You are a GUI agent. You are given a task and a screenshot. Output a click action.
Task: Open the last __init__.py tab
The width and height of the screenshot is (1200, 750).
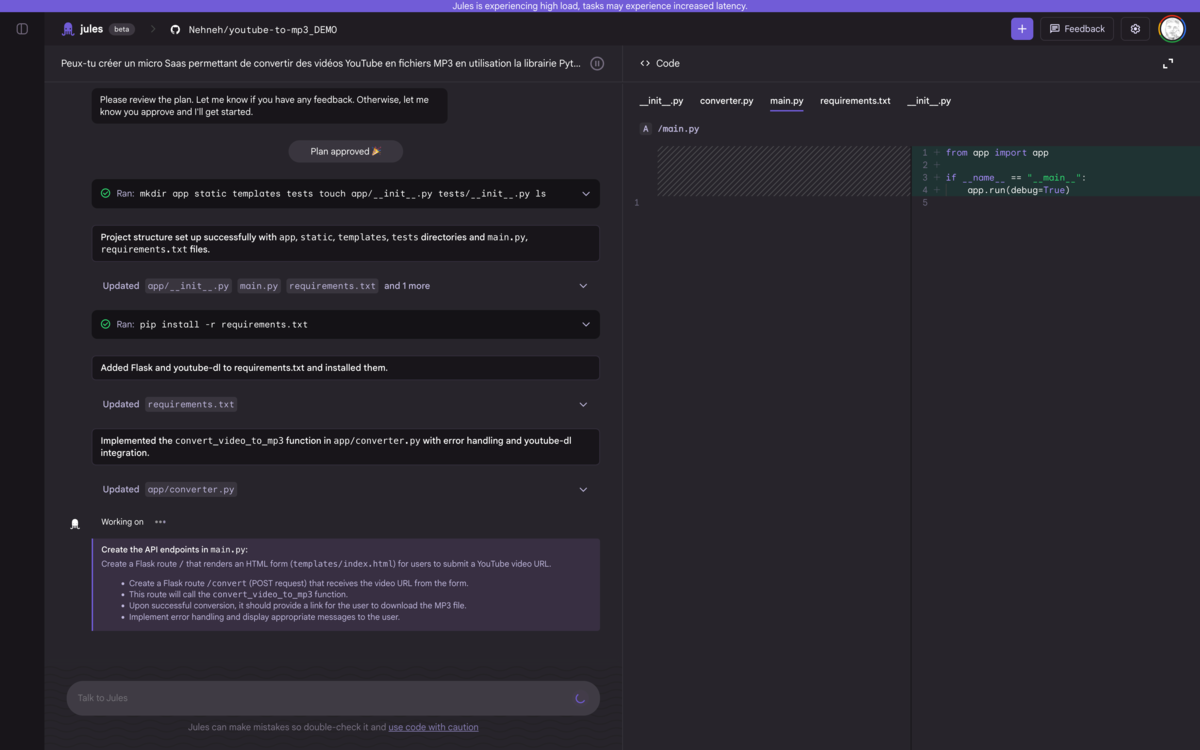pyautogui.click(x=929, y=101)
